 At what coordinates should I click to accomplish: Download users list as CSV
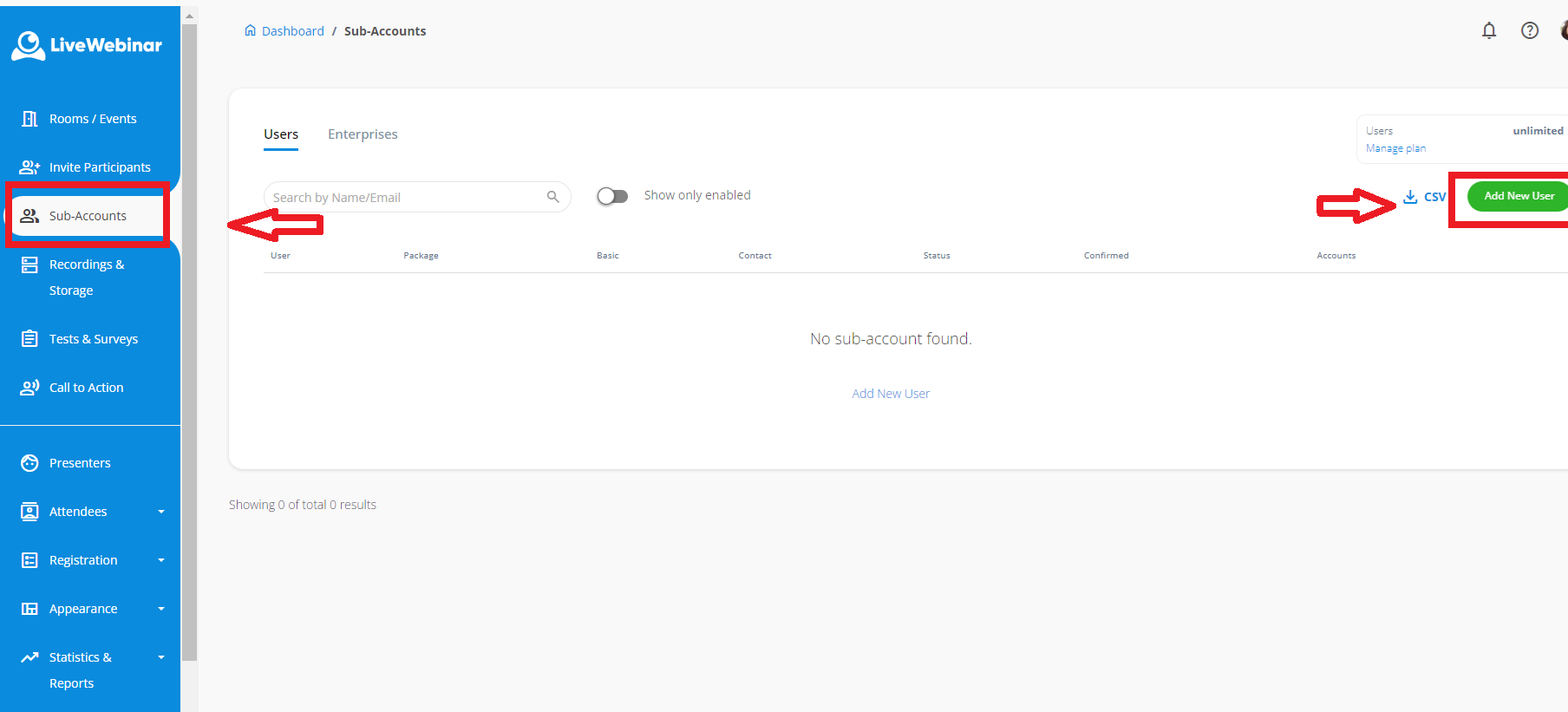[x=1424, y=197]
